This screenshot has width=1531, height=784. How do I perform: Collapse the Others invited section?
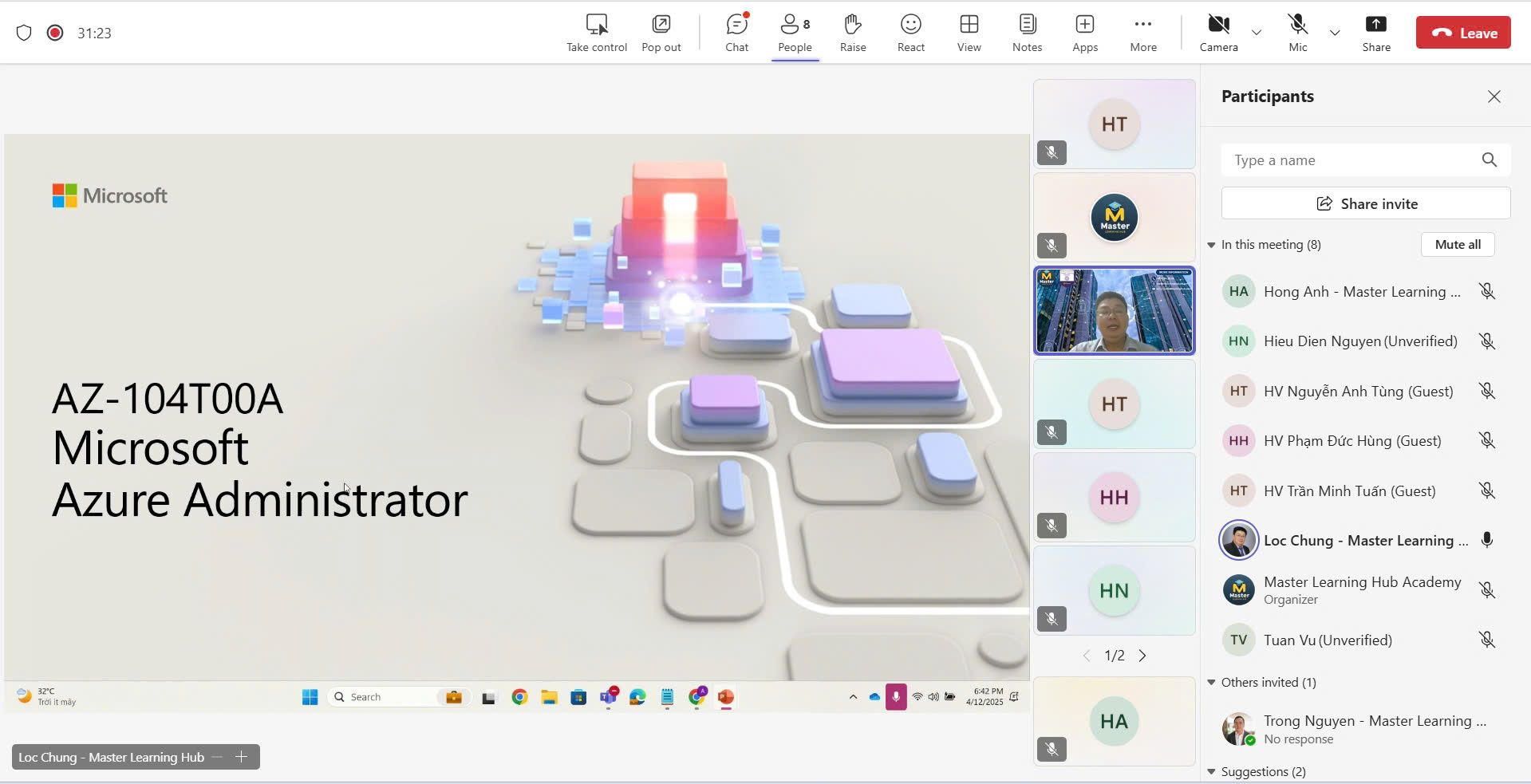pyautogui.click(x=1211, y=683)
